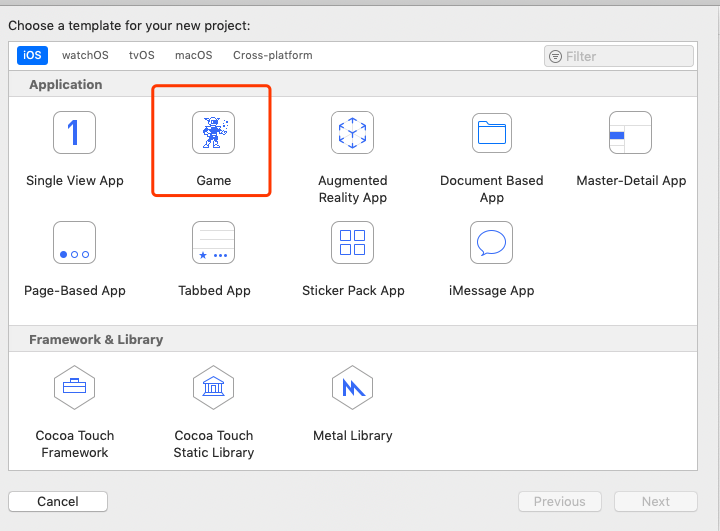
Task: Focus the Filter search field
Action: pyautogui.click(x=619, y=56)
